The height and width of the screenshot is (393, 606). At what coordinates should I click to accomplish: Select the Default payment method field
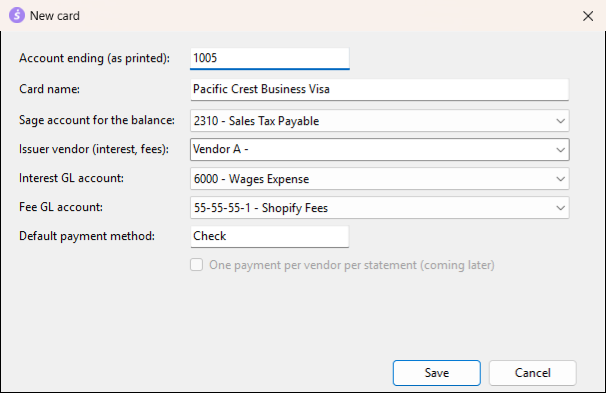tap(270, 236)
